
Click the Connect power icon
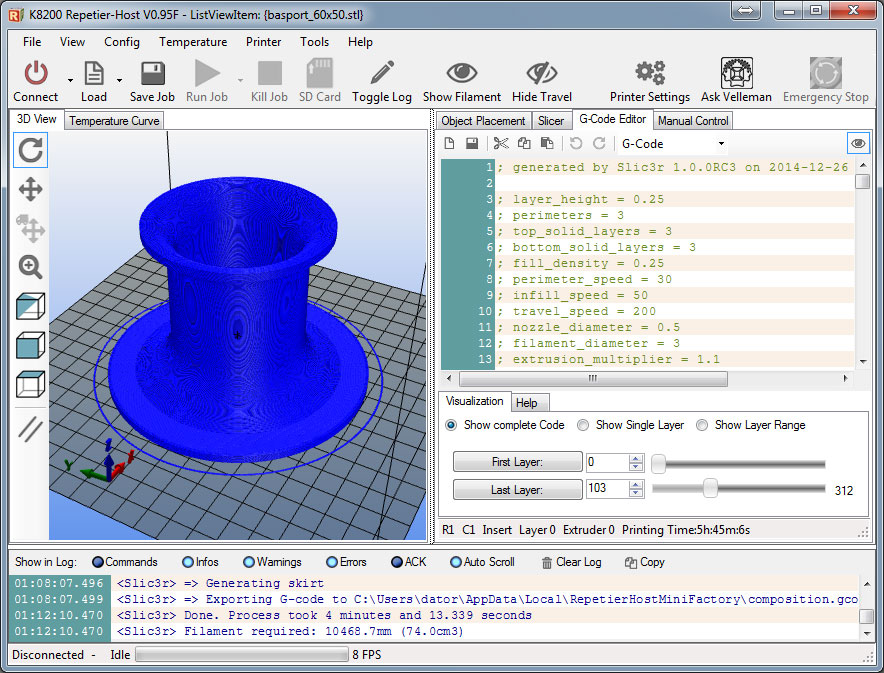pyautogui.click(x=36, y=73)
